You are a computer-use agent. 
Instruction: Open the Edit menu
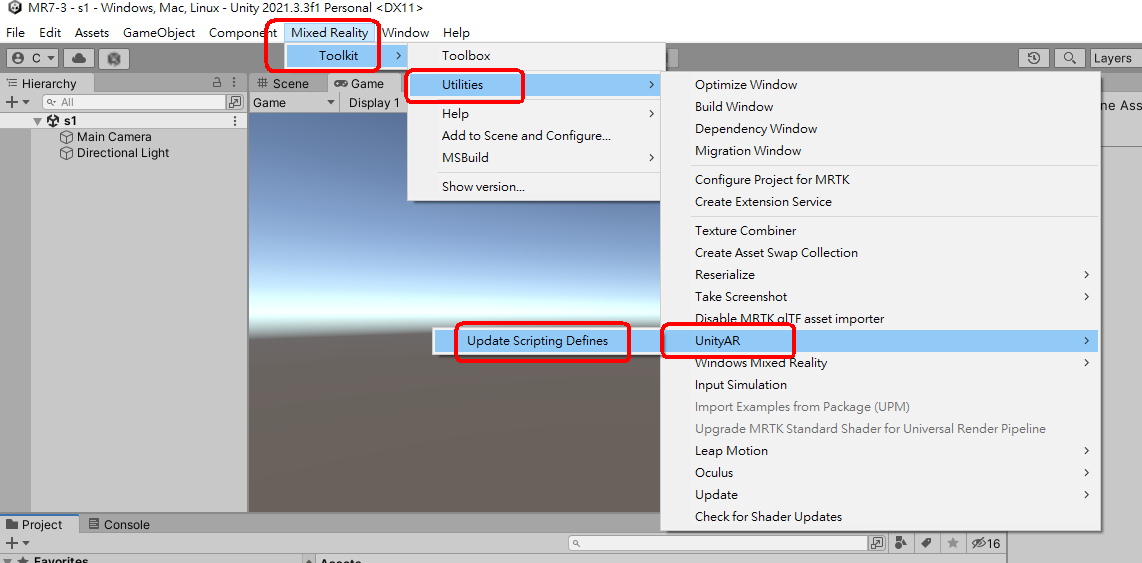click(50, 33)
